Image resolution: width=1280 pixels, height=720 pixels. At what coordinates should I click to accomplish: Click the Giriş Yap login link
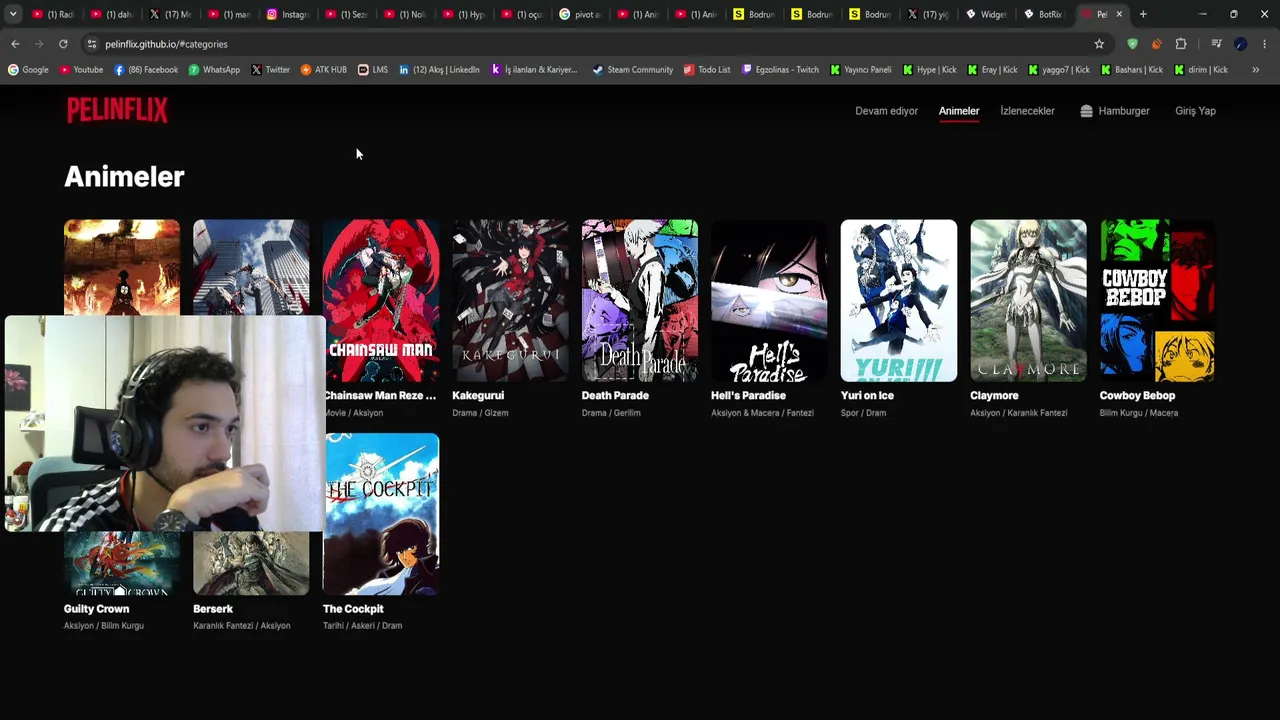(x=1195, y=111)
